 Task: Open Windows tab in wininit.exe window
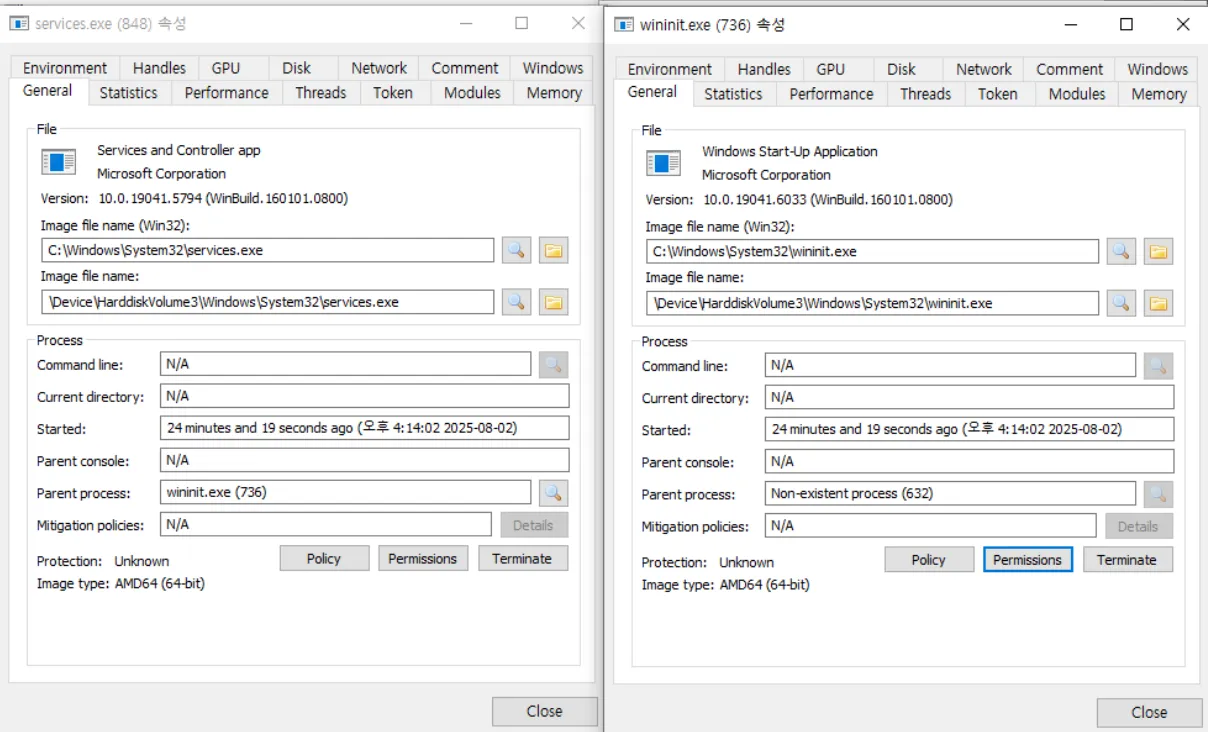1158,69
